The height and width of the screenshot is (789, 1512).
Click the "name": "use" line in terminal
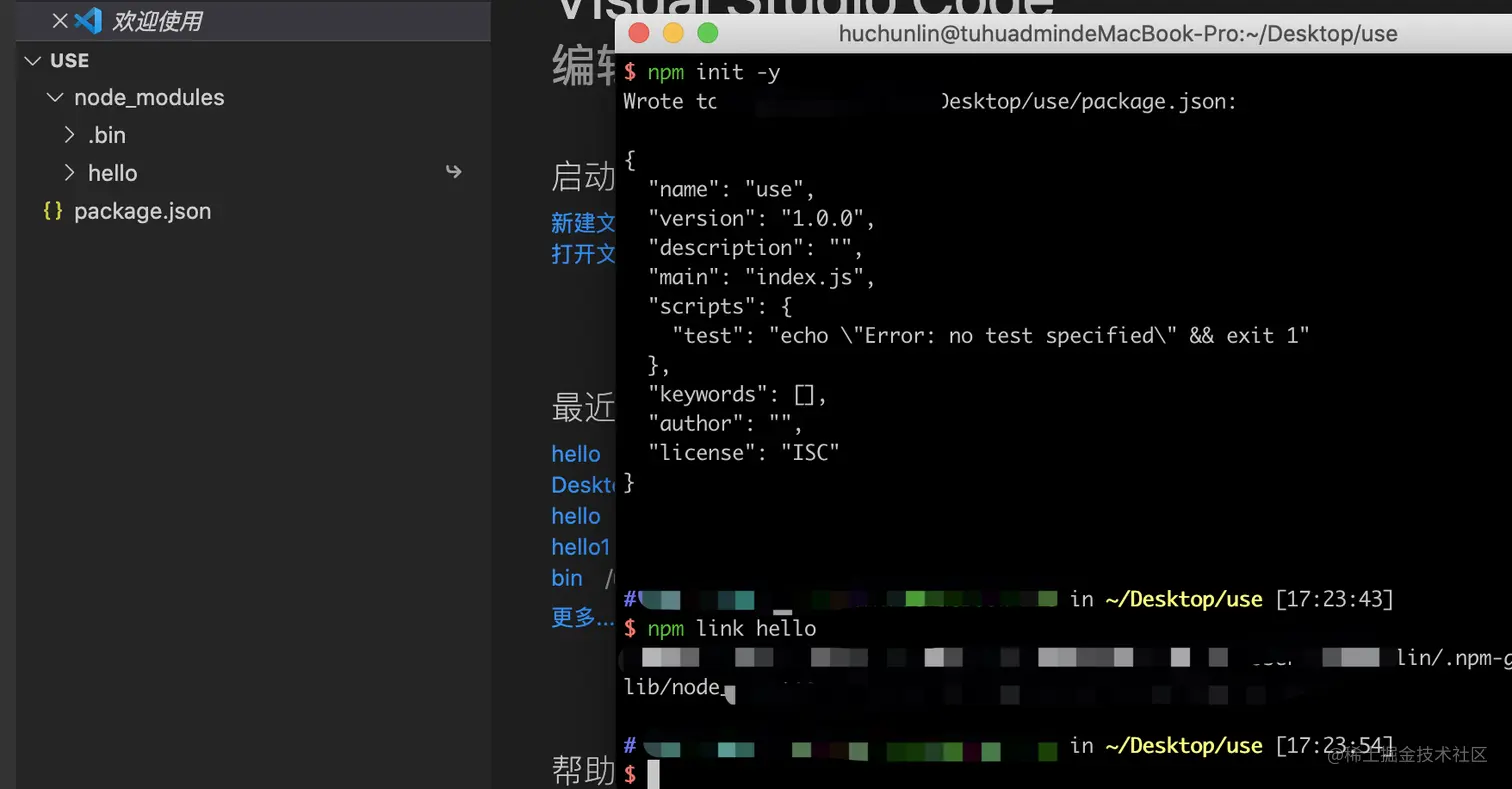(x=732, y=189)
